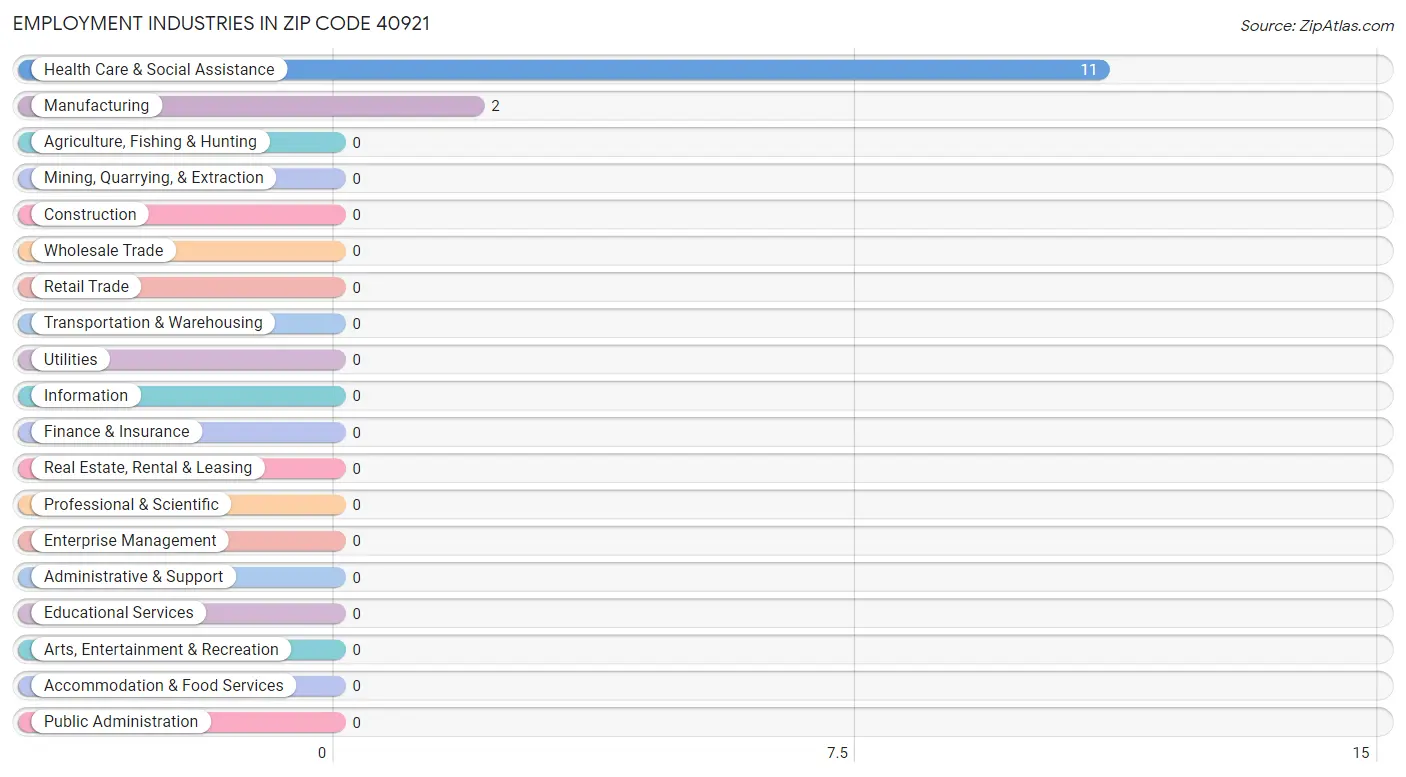
Task: Click the Source: ZipAtlas.com text
Action: [1317, 26]
